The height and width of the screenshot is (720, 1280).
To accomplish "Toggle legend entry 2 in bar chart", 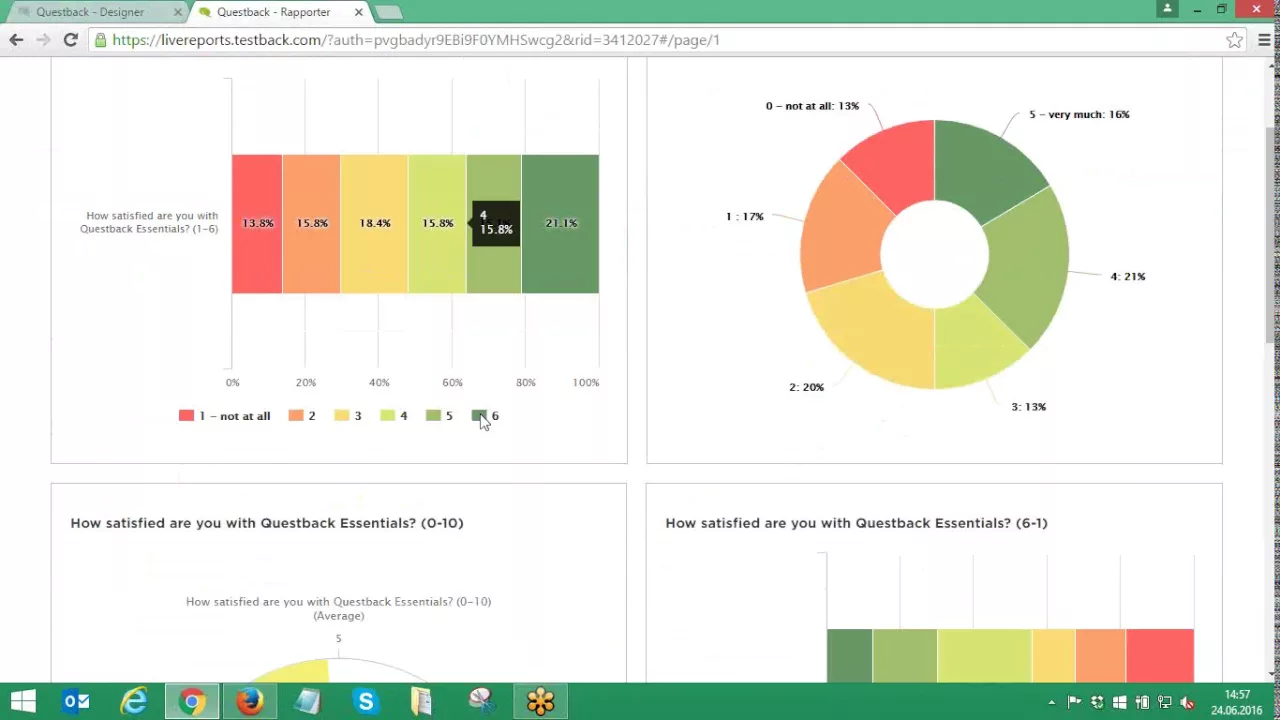I will 302,416.
